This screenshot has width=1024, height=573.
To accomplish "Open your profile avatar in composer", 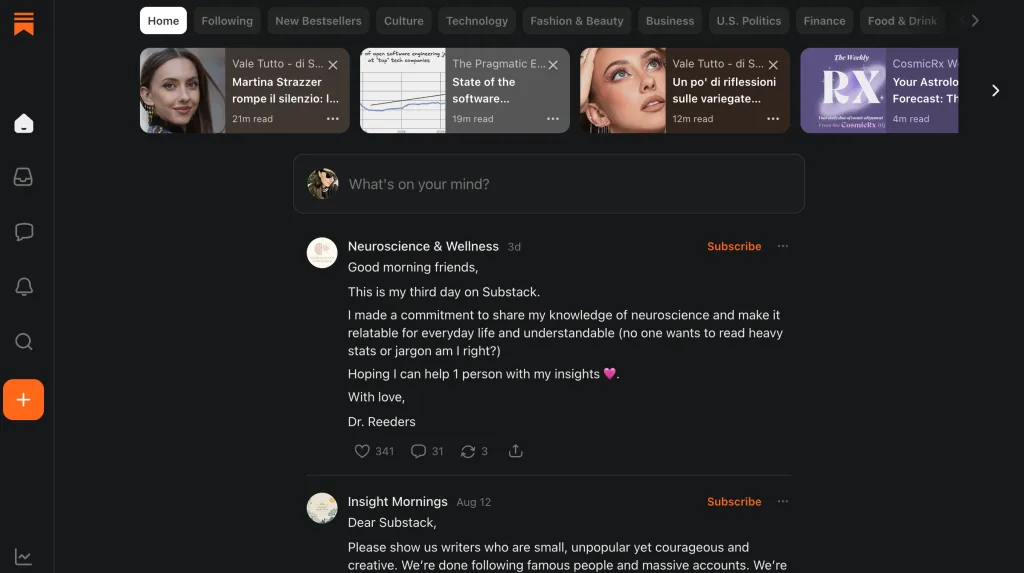I will 323,184.
